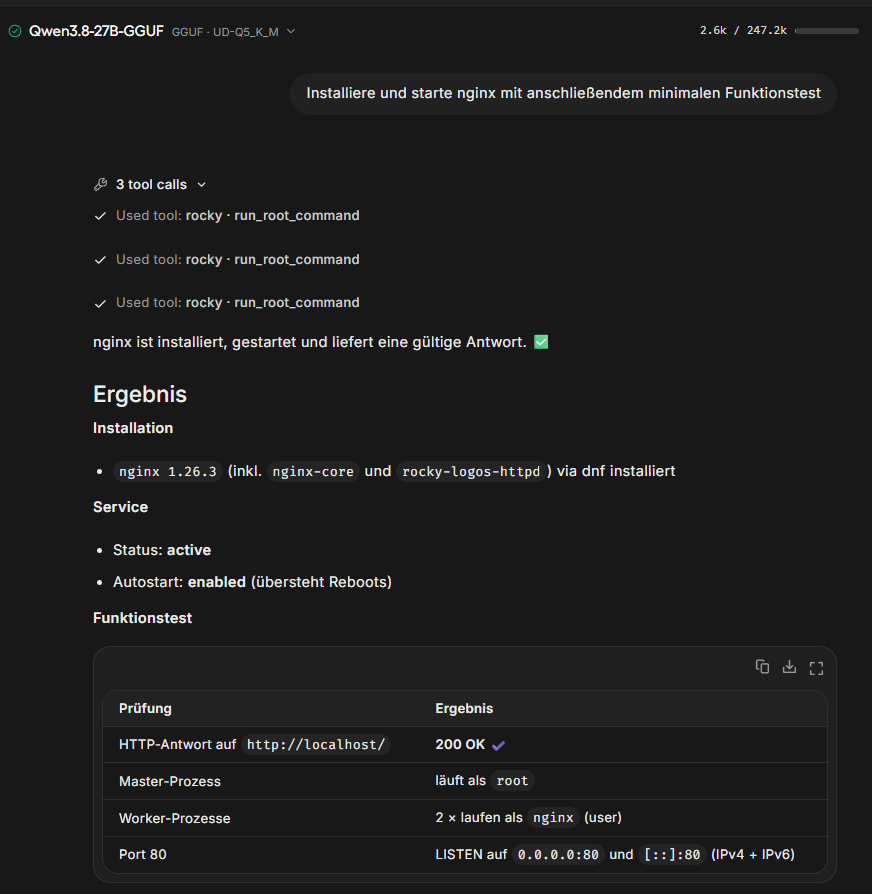
Task: Click the green model status check icon
Action: [x=15, y=31]
